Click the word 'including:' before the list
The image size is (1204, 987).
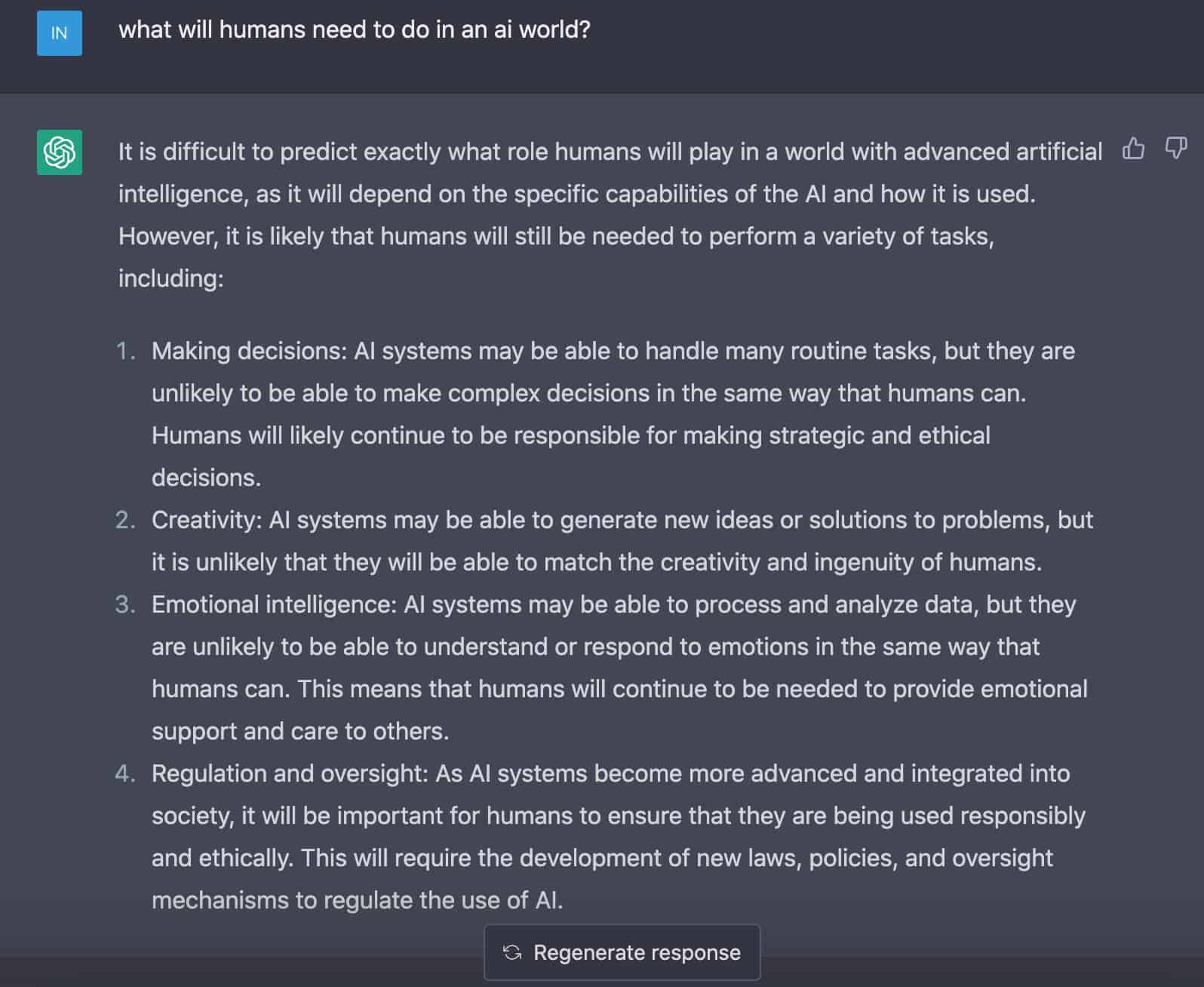pyautogui.click(x=170, y=278)
